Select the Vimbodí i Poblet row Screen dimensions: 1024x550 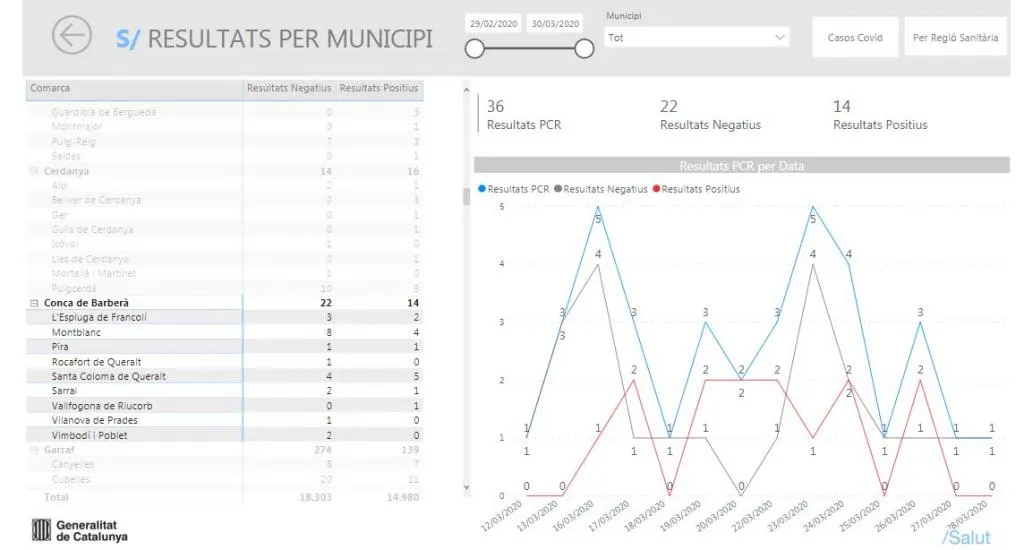(225, 435)
